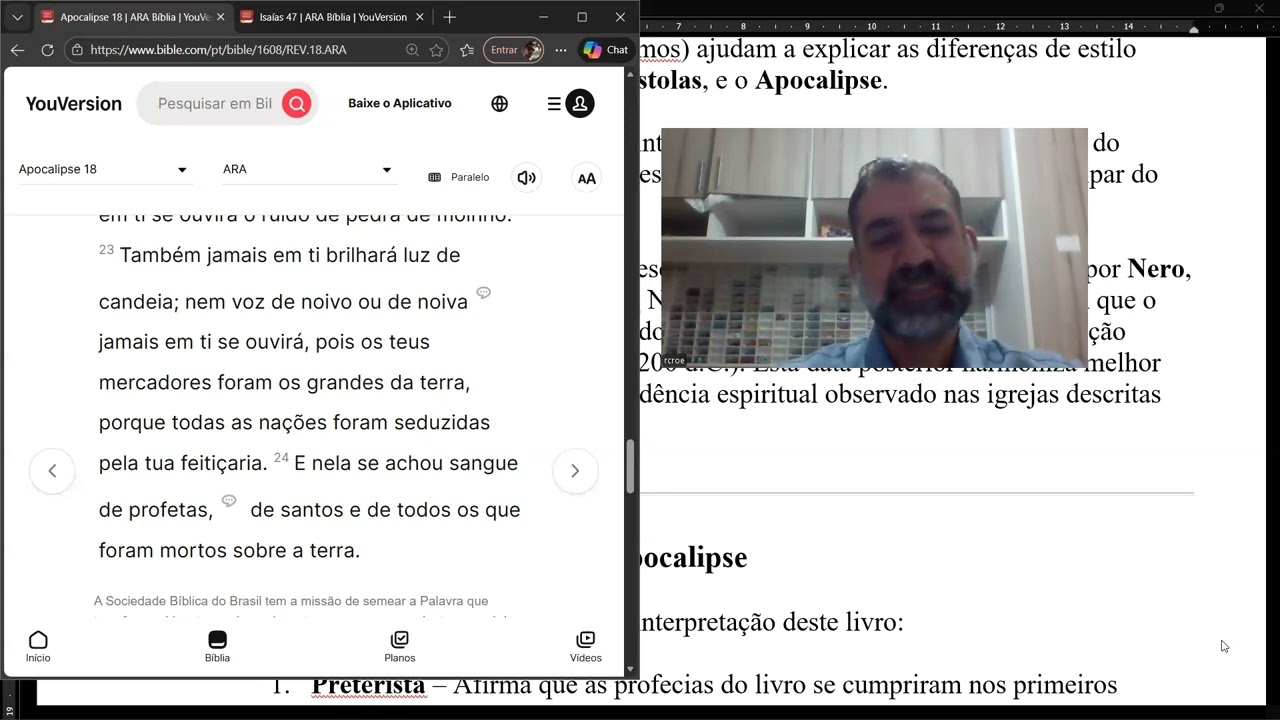Open note bubble after verse 23 noiva
Viewport: 1280px width, 720px height.
tap(483, 293)
